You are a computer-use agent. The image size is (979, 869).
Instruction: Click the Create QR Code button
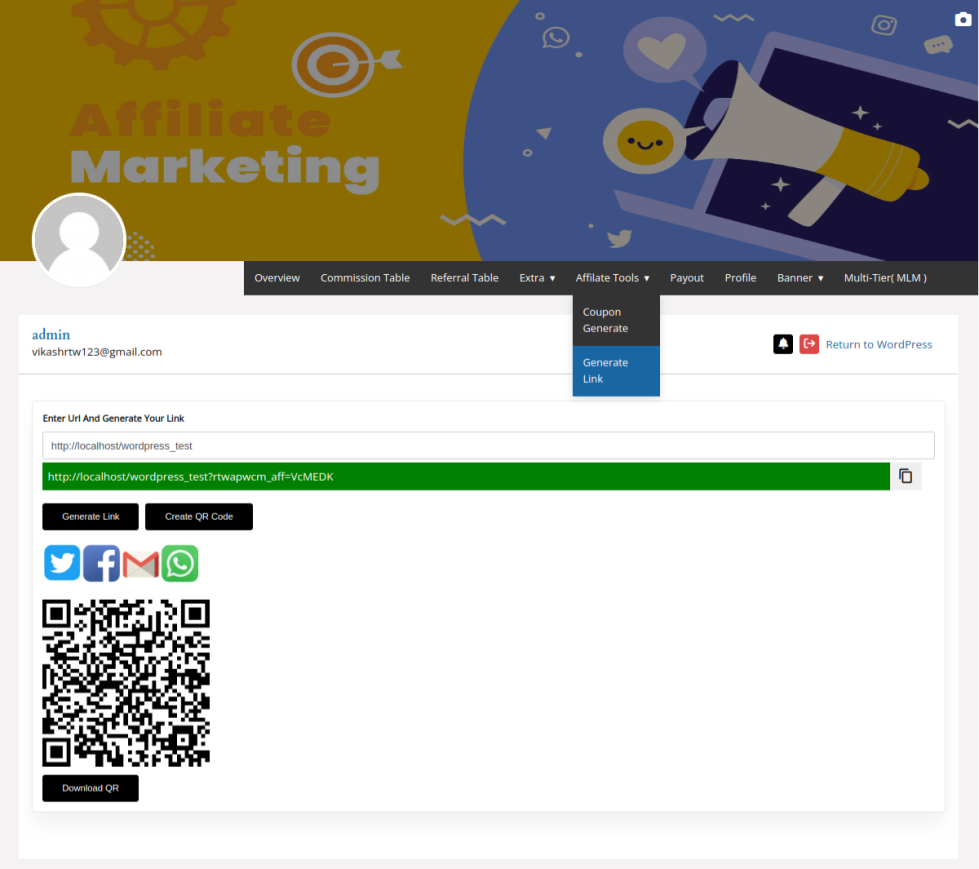click(199, 517)
